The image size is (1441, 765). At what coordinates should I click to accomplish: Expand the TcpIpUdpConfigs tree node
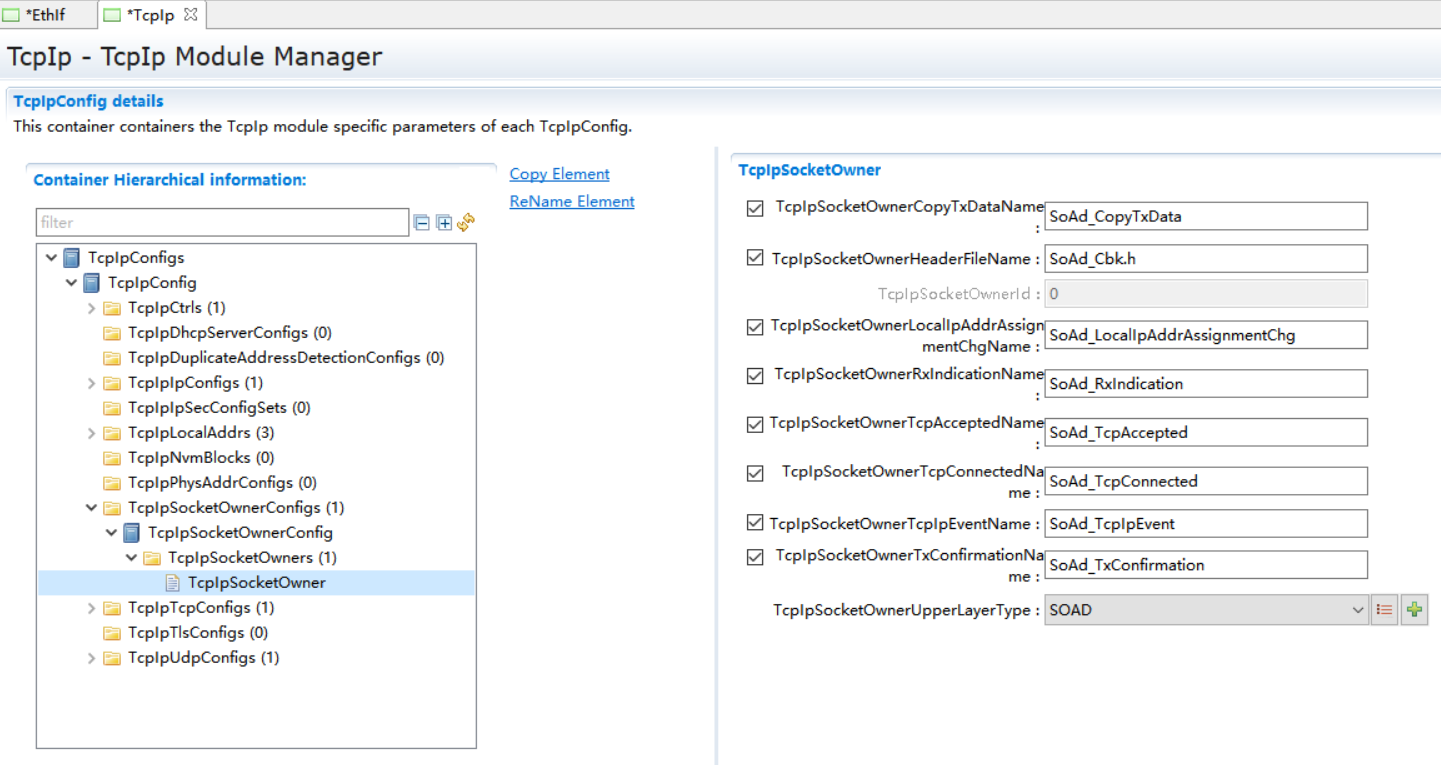91,658
